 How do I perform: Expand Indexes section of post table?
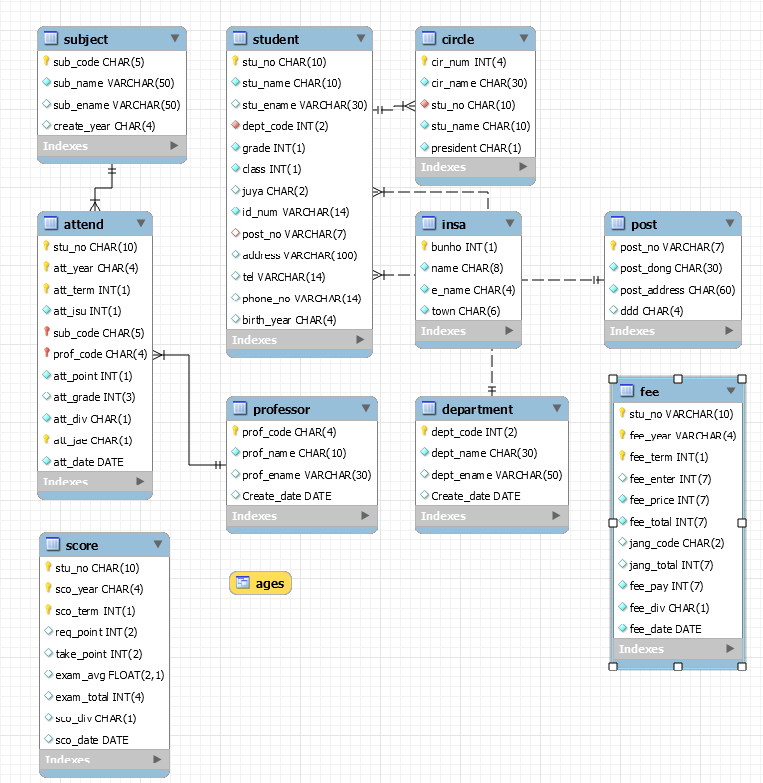tap(730, 331)
